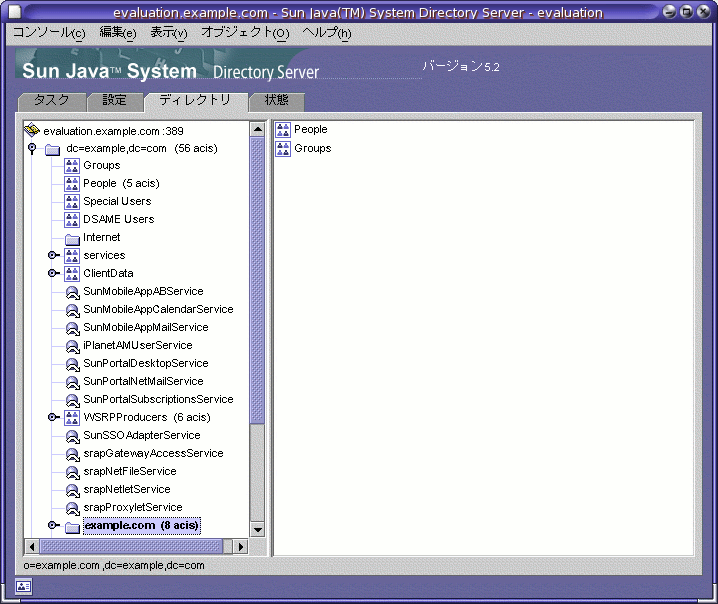Click the SunPortalDesktopService icon
The height and width of the screenshot is (604, 718).
(x=72, y=364)
